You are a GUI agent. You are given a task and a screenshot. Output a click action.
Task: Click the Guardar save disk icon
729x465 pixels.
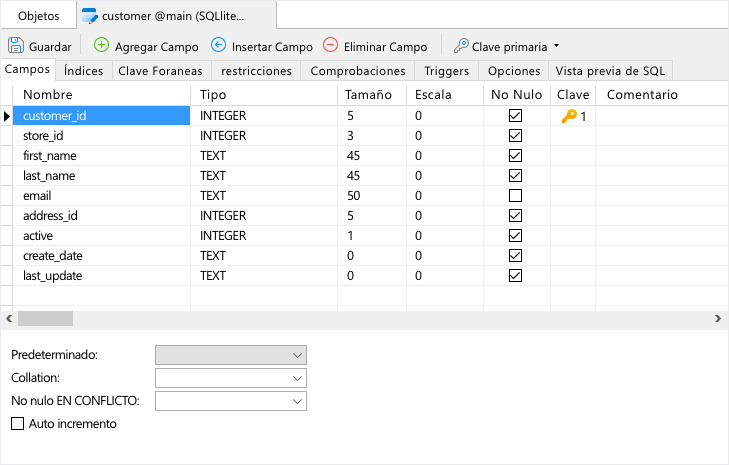(16, 46)
